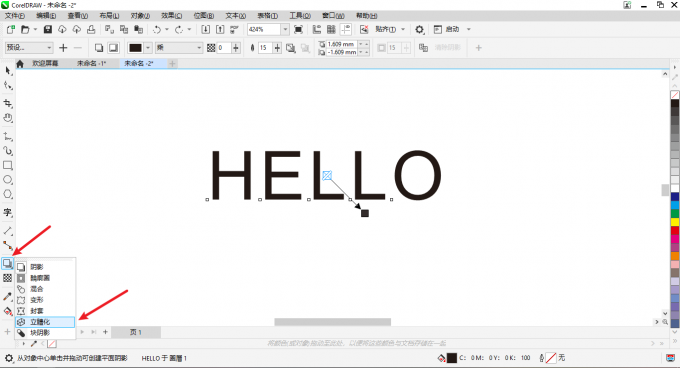
Task: Switch to the 未命名 -1 document tab
Action: 92,63
